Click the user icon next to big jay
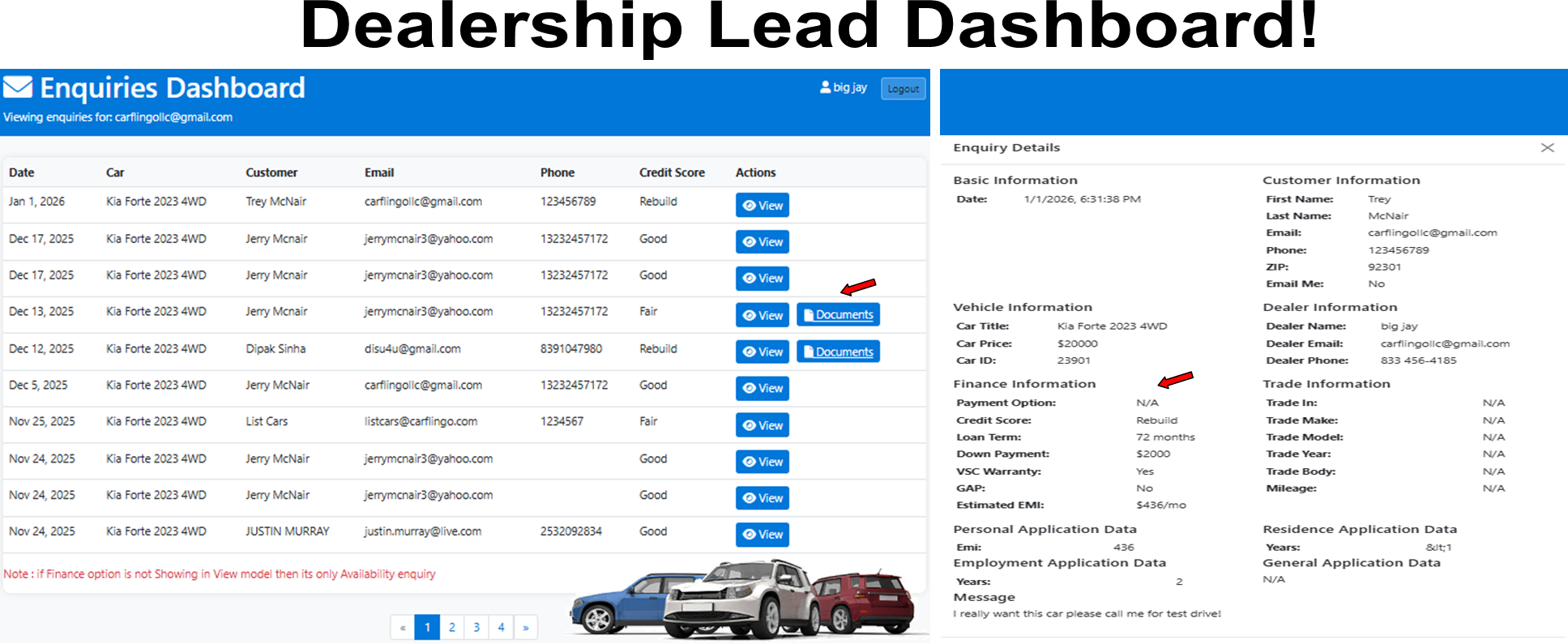1568x644 pixels. point(825,87)
